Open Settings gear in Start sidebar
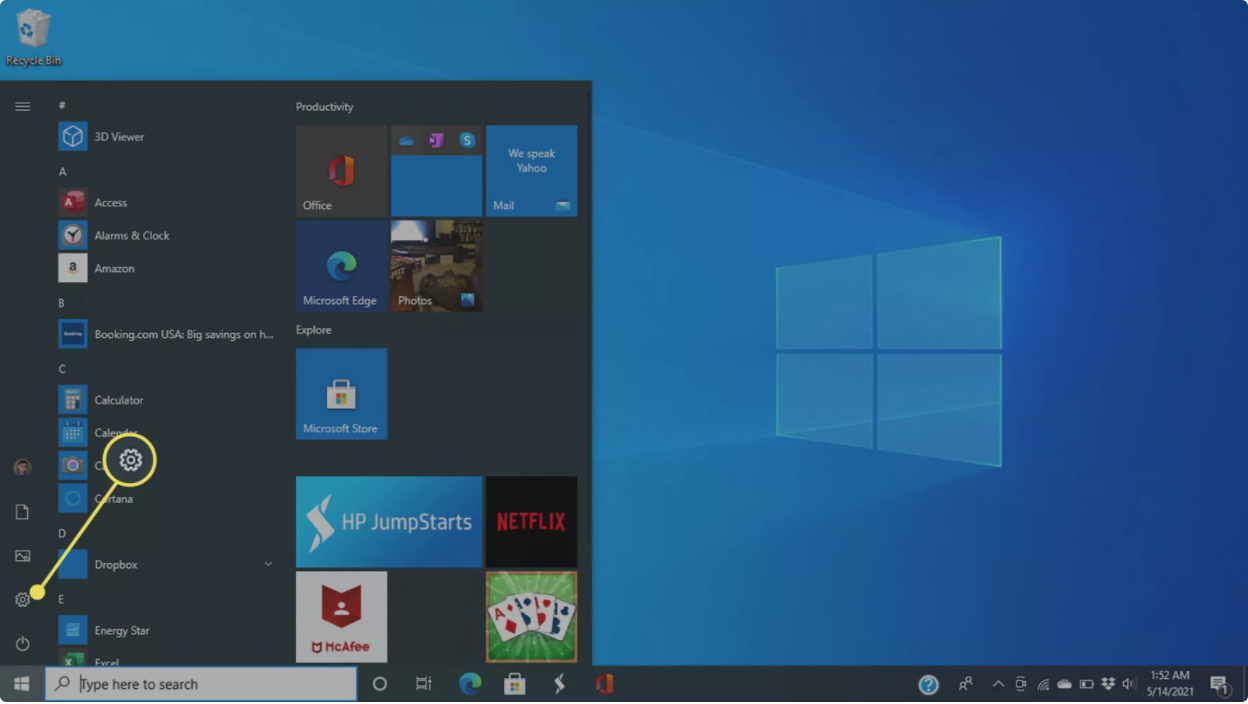Screen dimensions: 1248x704 (22, 600)
